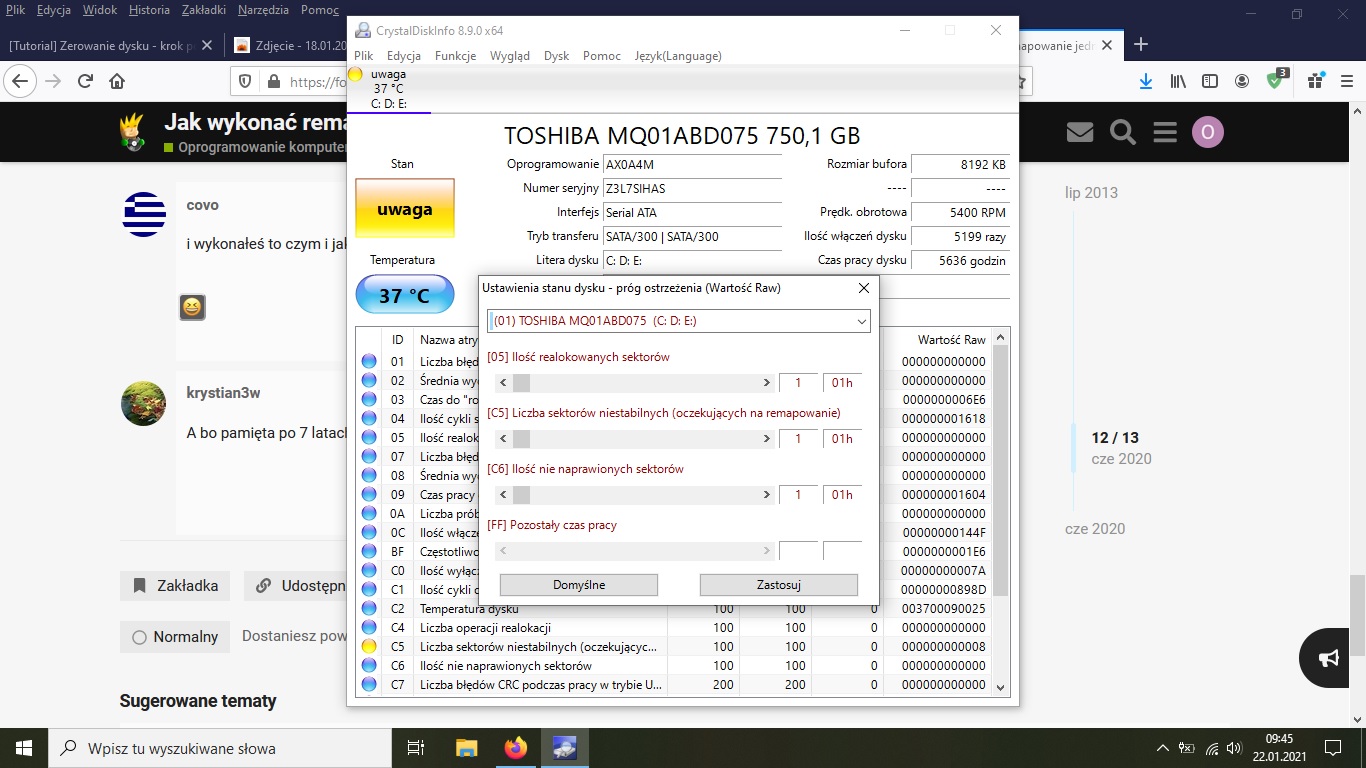Screen dimensions: 1366x768
Task: Open the Firefox hamburger menu
Action: (x=1346, y=81)
